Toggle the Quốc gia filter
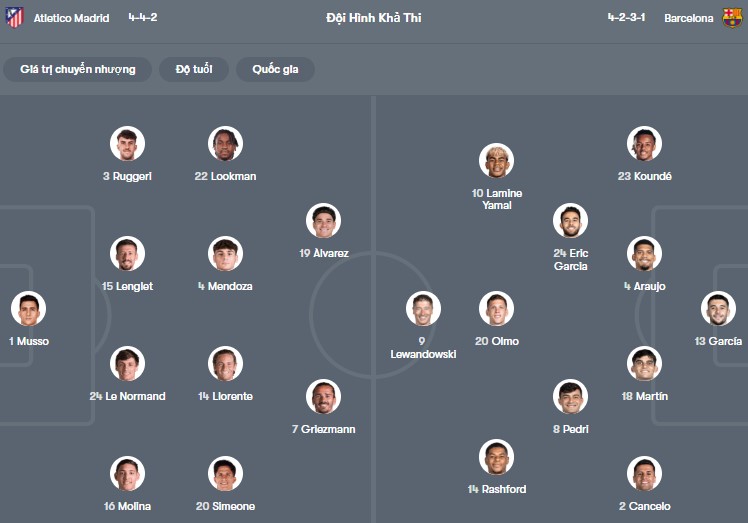Screen dimensions: 748x523 coord(275,69)
